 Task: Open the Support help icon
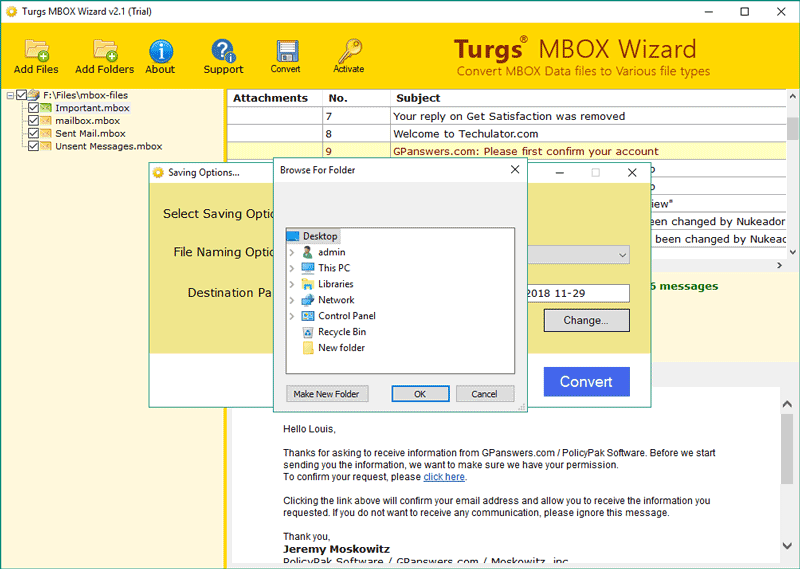click(223, 51)
